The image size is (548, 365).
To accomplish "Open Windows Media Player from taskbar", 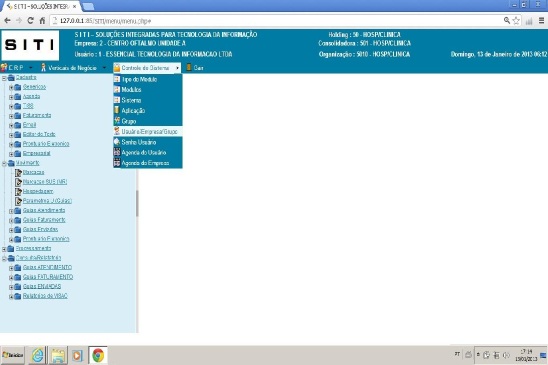I will 77,356.
